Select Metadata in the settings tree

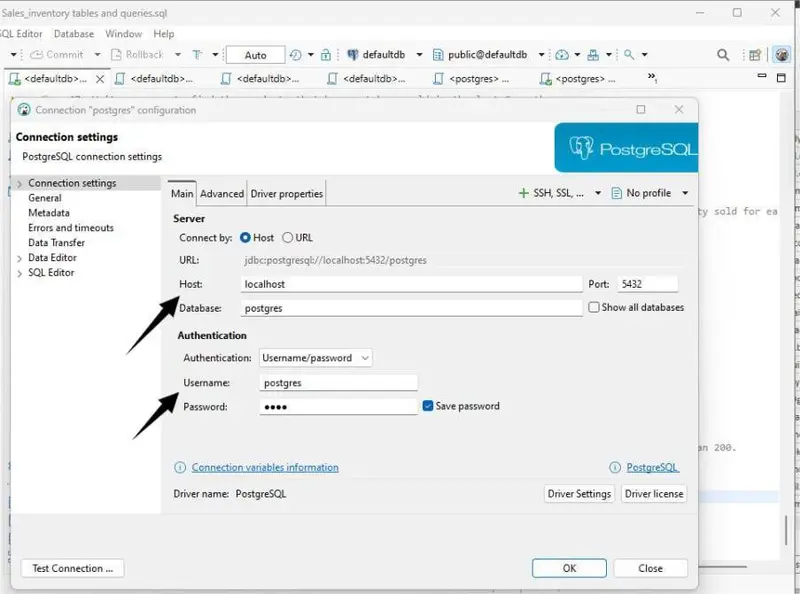pos(49,213)
